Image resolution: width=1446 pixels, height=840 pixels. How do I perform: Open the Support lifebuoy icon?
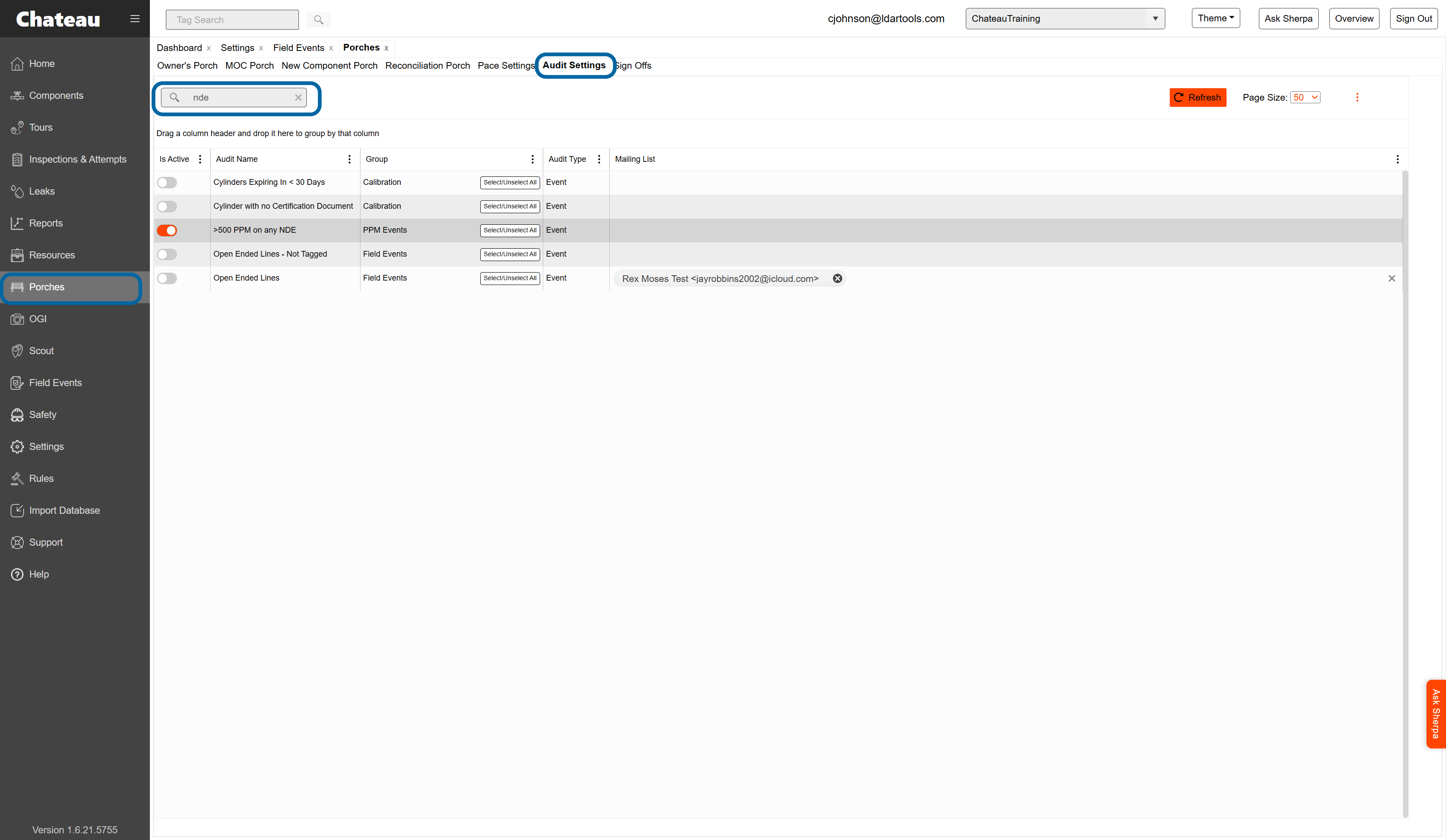coord(17,542)
